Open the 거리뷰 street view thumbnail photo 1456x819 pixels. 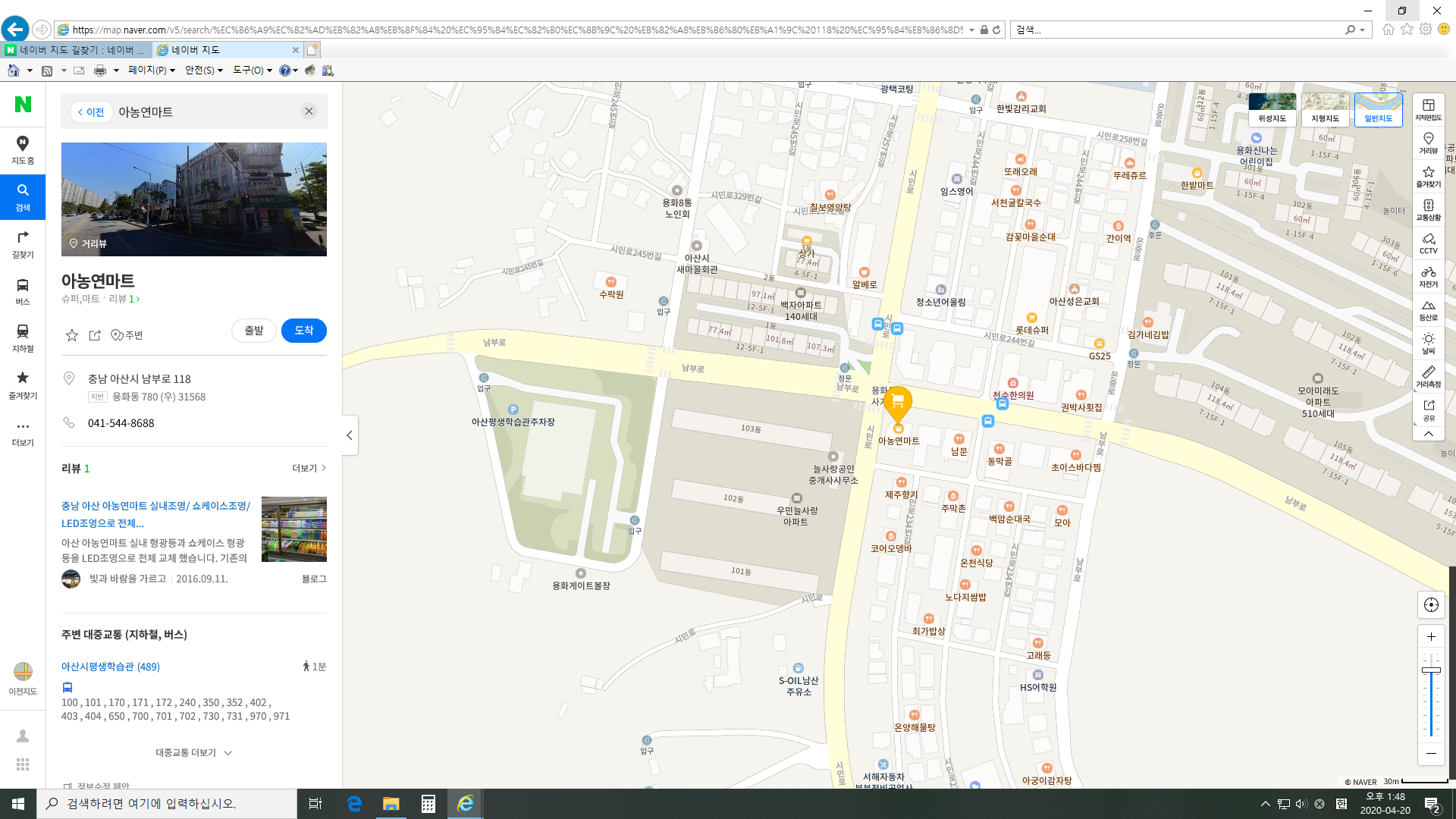pyautogui.click(x=194, y=199)
